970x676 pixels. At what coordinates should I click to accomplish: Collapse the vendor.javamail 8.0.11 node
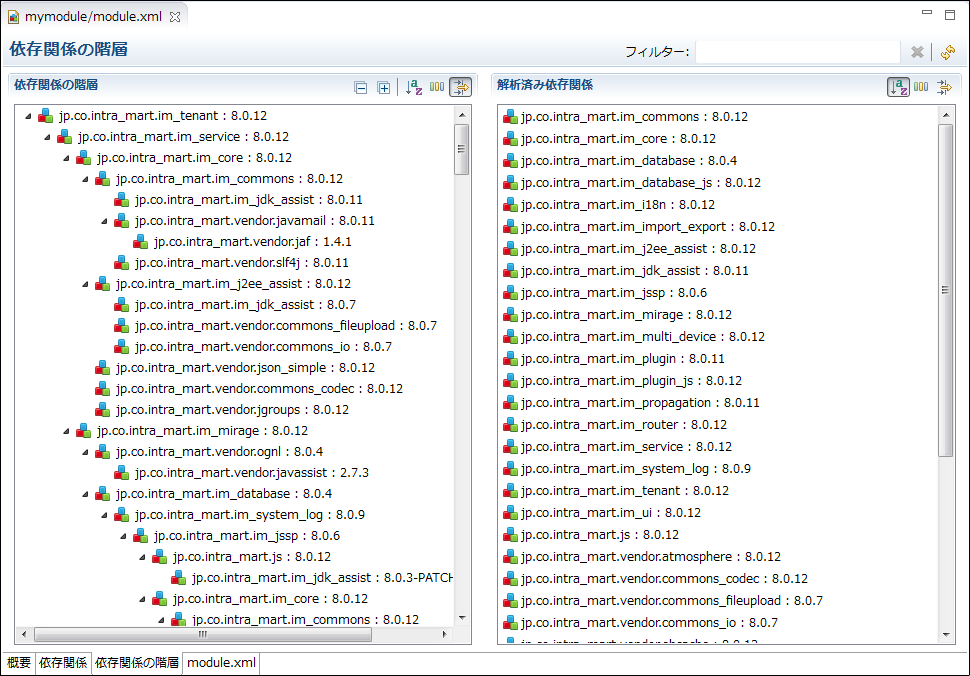104,221
